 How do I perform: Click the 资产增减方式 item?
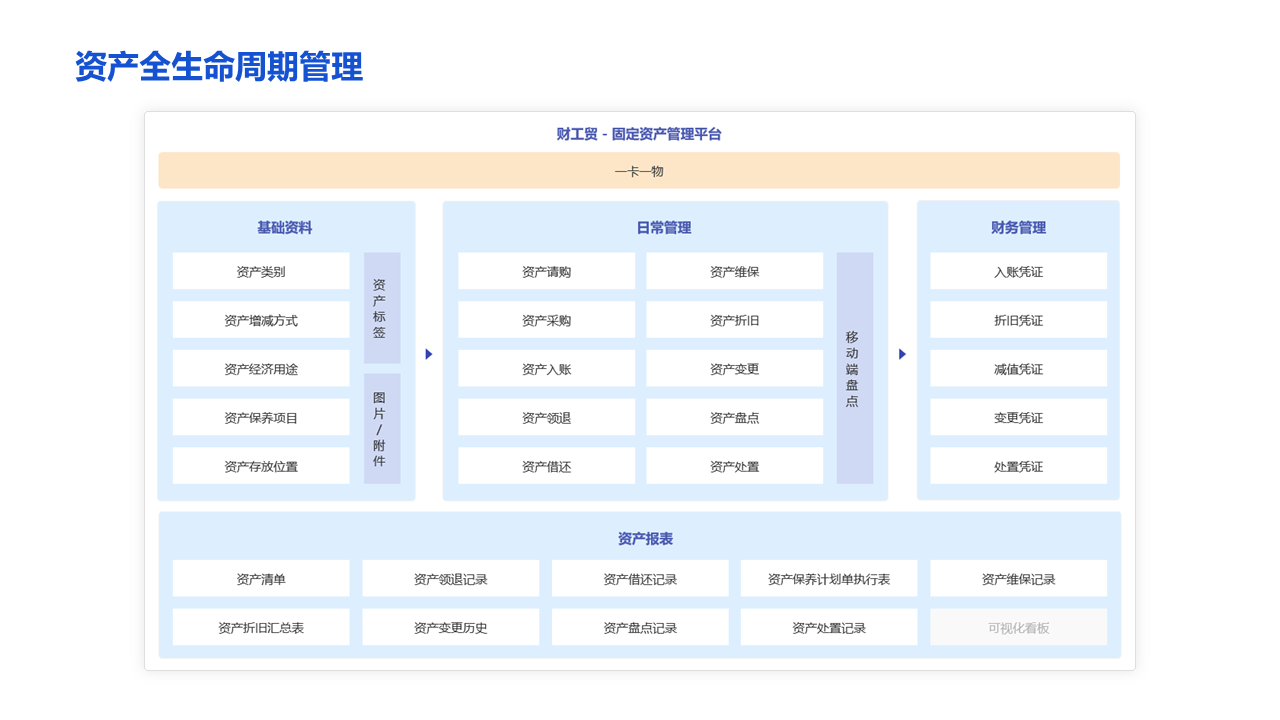(x=261, y=320)
